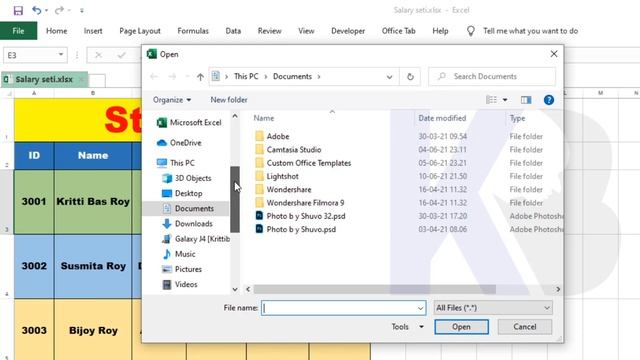
Task: Click the up one level arrow
Action: [200, 77]
